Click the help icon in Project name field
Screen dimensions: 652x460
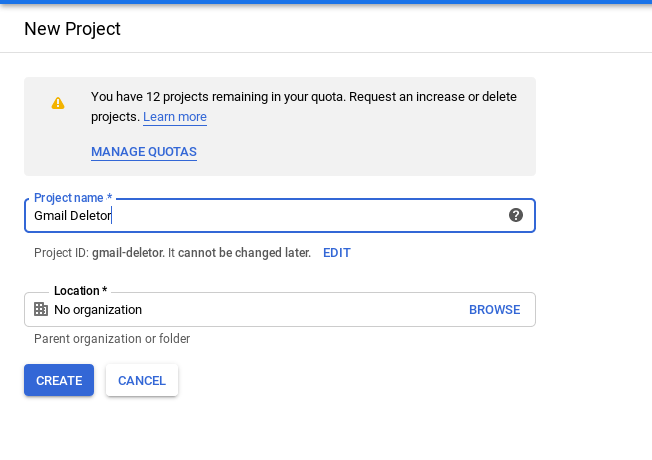pyautogui.click(x=516, y=215)
